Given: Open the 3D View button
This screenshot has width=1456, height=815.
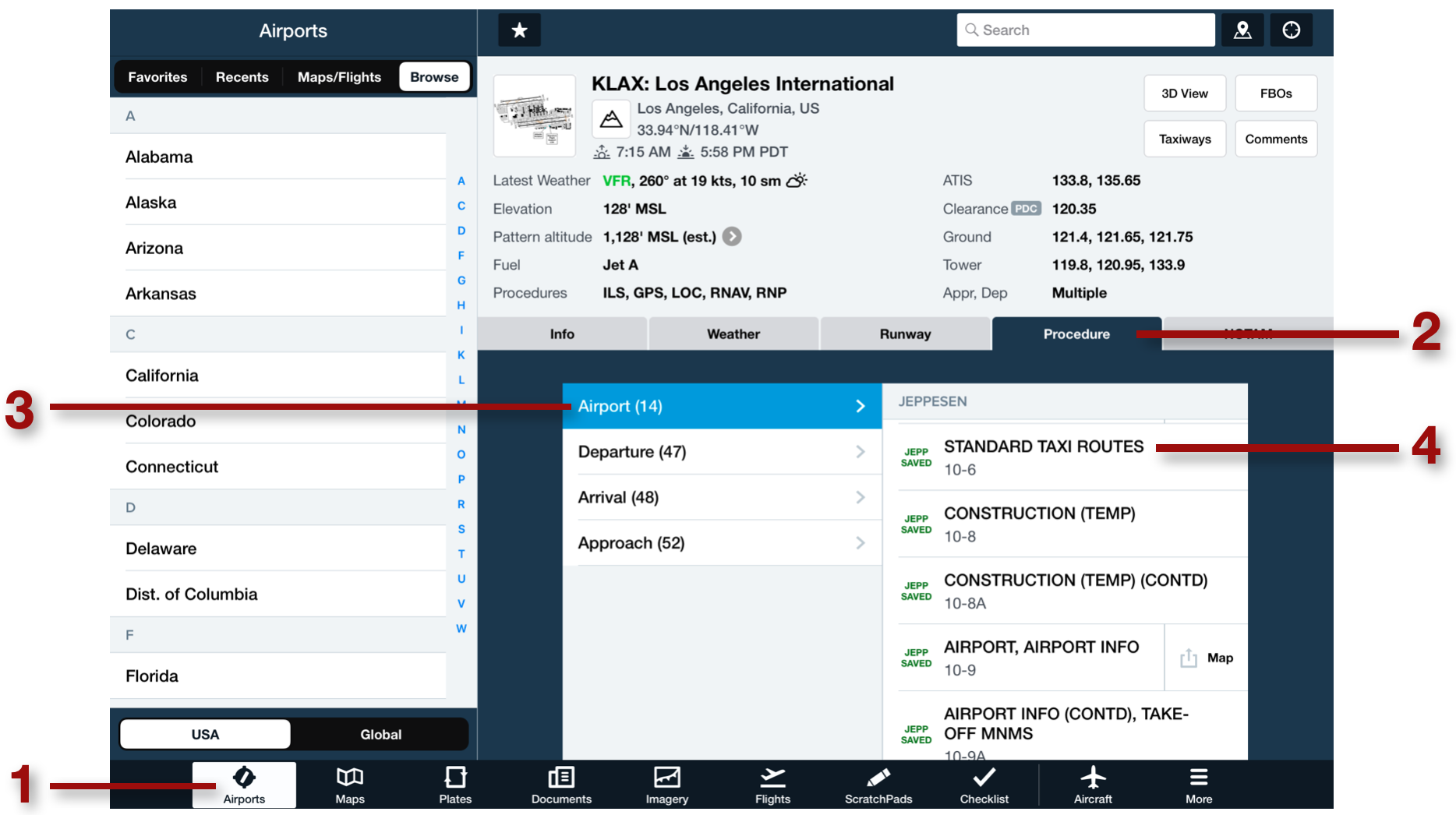Looking at the screenshot, I should 1185,93.
